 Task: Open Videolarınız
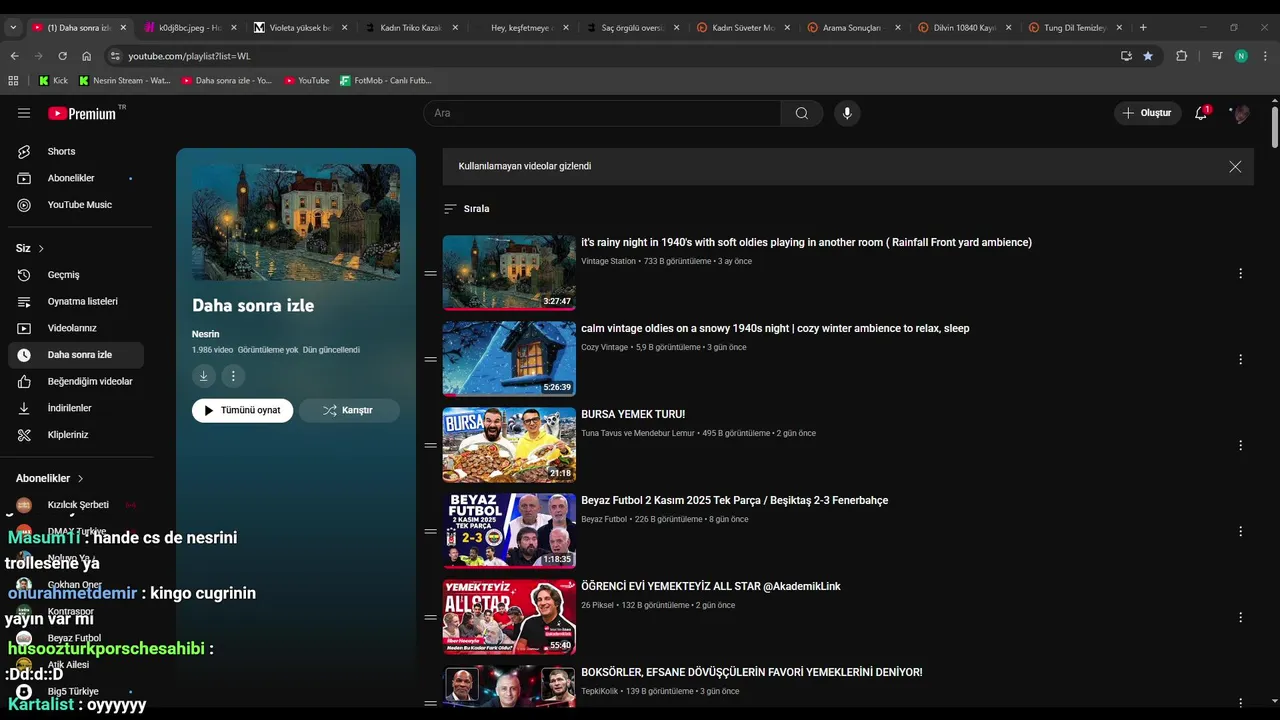pos(76,328)
